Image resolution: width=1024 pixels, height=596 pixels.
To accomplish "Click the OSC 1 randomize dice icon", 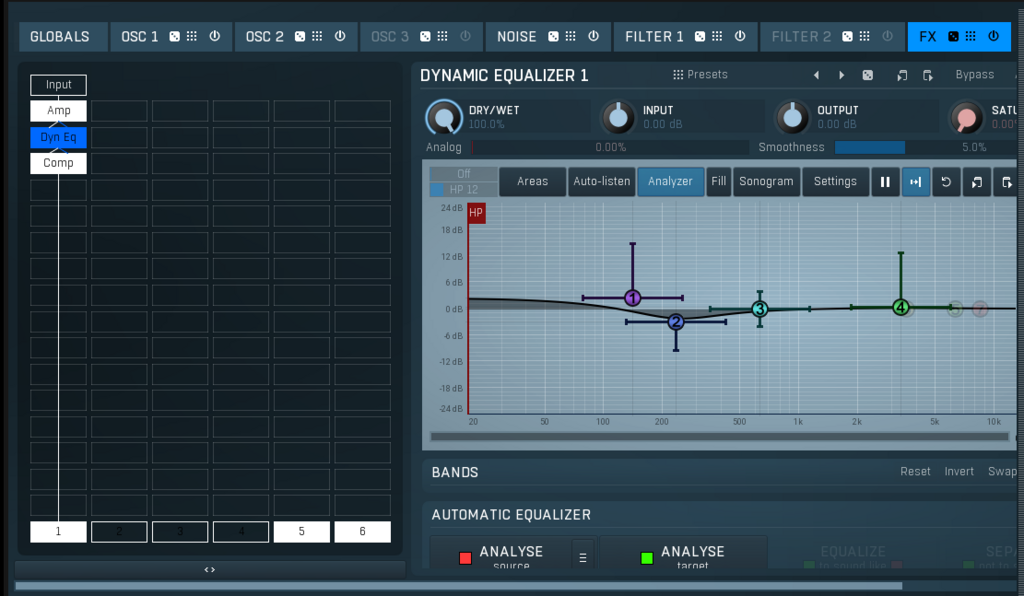I will coord(175,36).
